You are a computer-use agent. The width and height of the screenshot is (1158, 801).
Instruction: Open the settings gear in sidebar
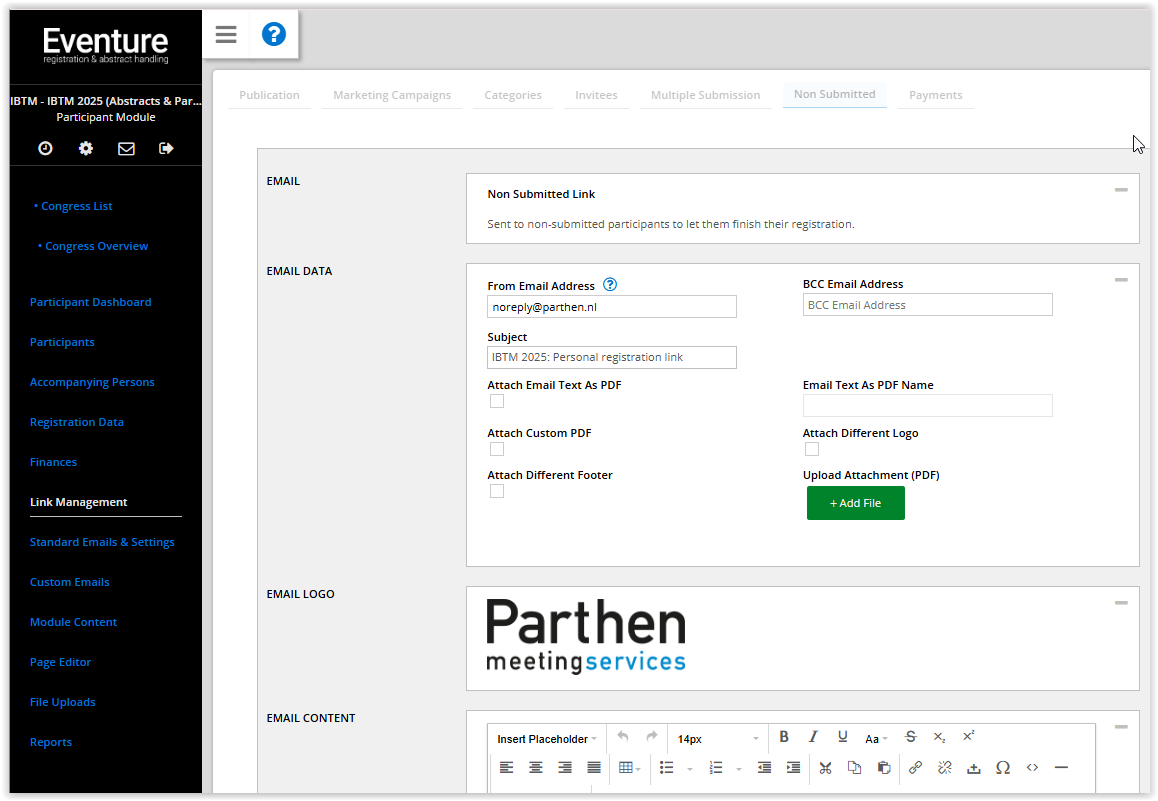pyautogui.click(x=86, y=148)
